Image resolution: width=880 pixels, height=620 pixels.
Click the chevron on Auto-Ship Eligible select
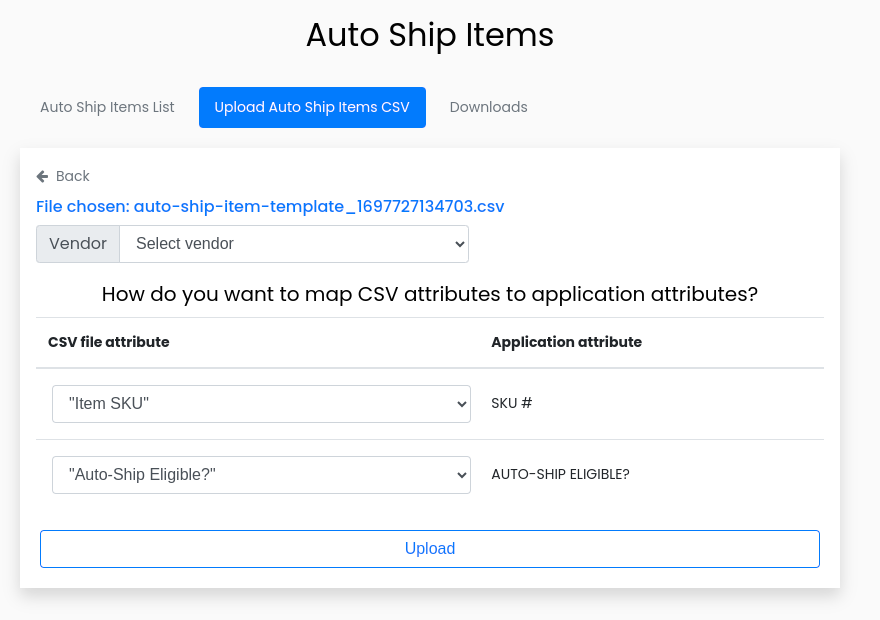[x=461, y=475]
